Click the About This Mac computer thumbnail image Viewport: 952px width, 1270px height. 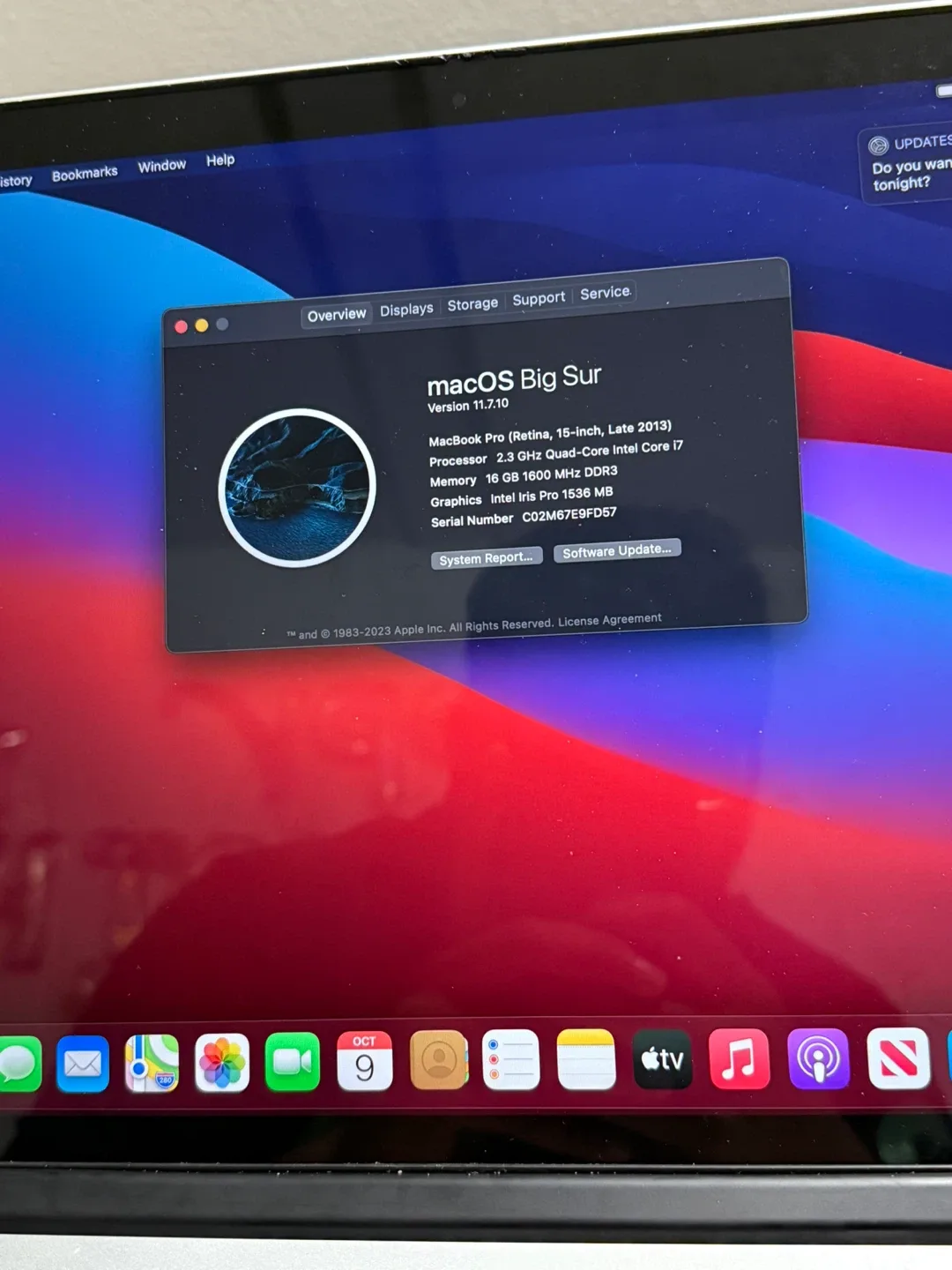click(298, 488)
